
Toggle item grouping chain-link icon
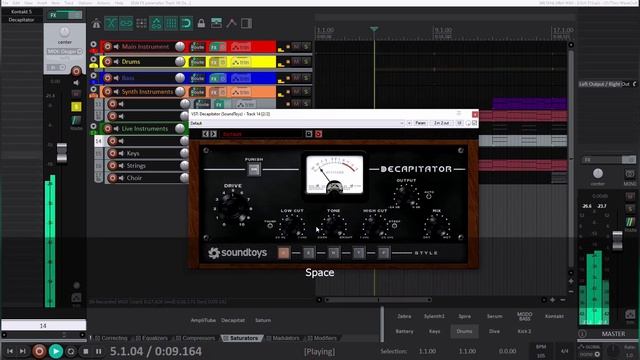126,23
